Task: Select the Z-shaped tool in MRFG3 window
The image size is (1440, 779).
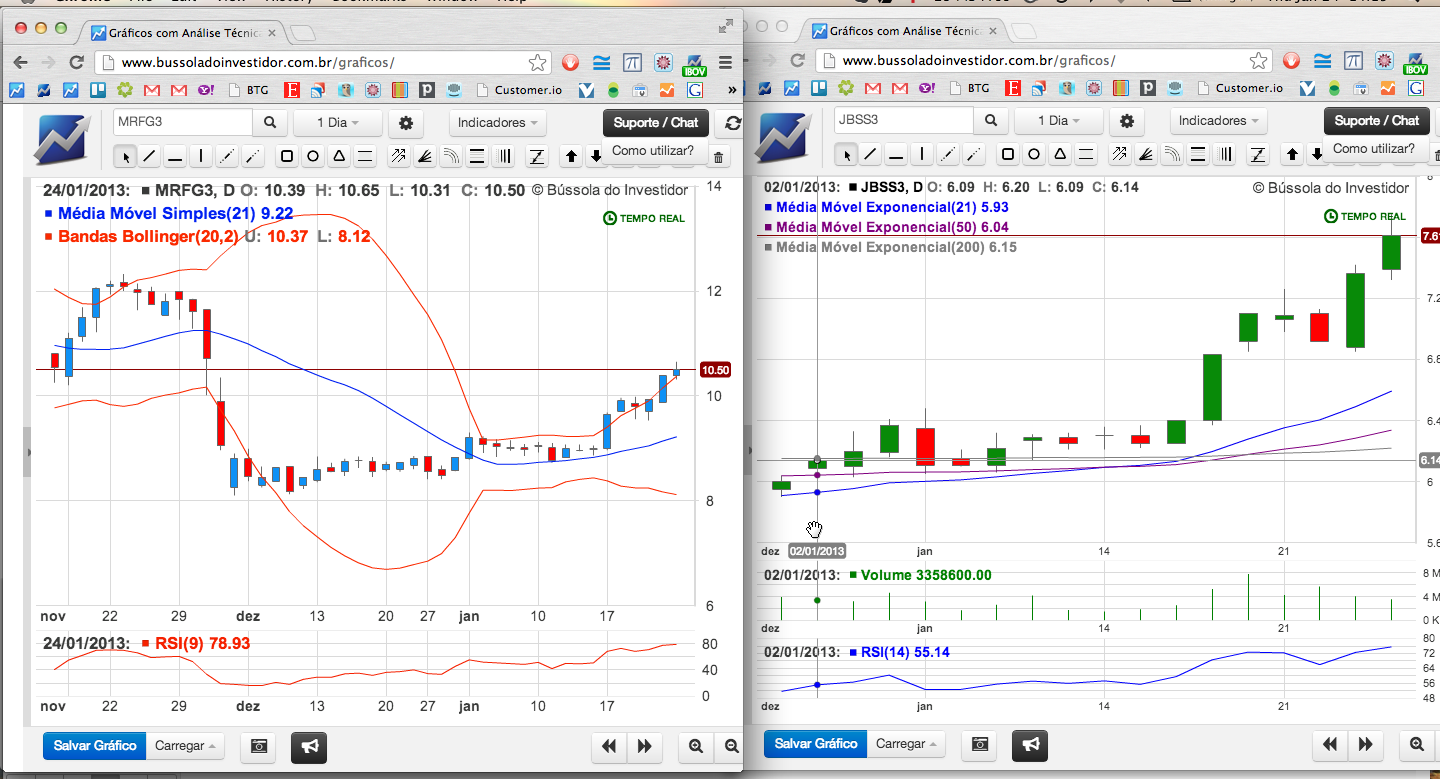Action: tap(537, 156)
